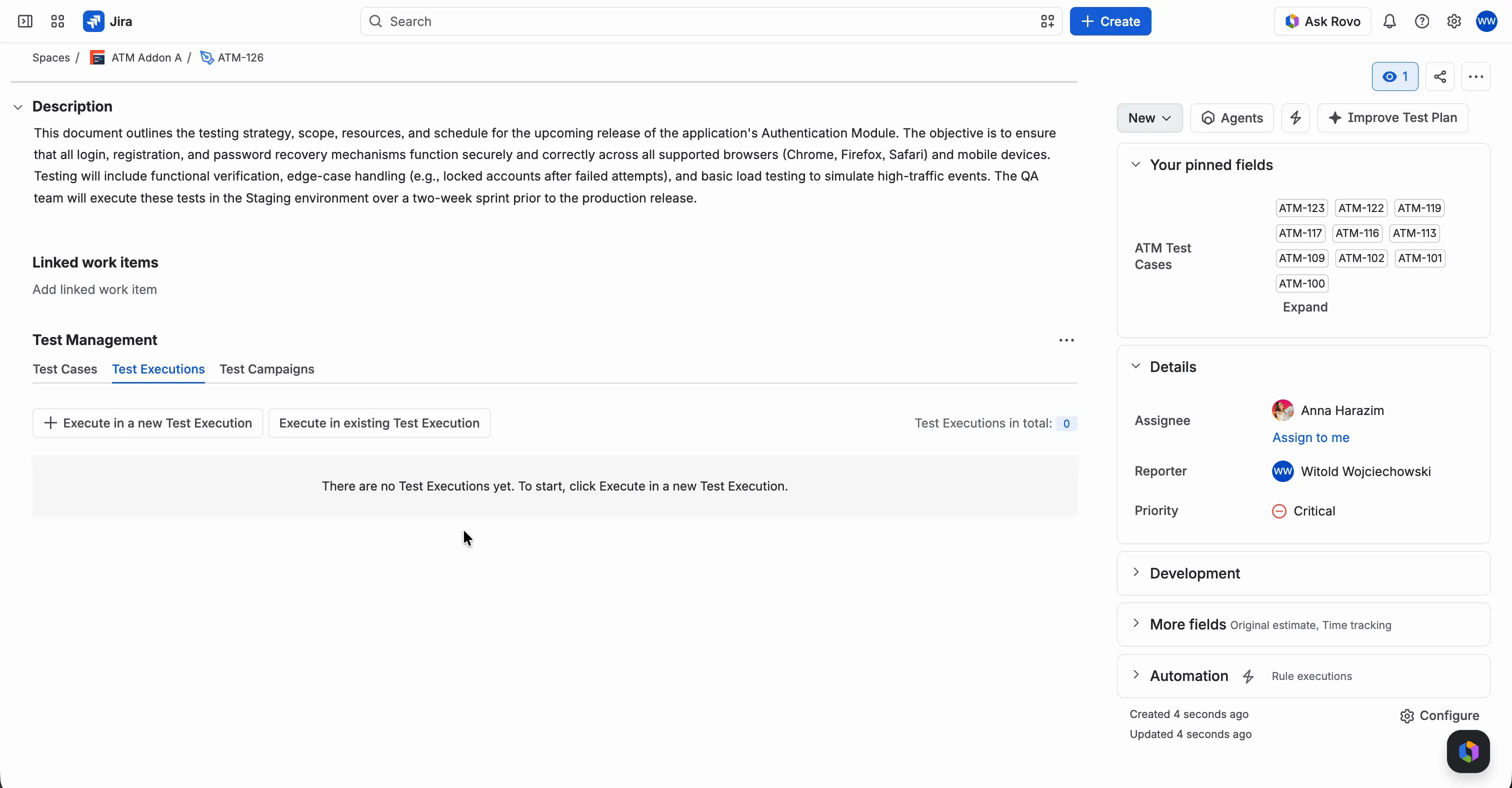1512x788 pixels.
Task: Click Ask Rovo button
Action: (x=1322, y=21)
